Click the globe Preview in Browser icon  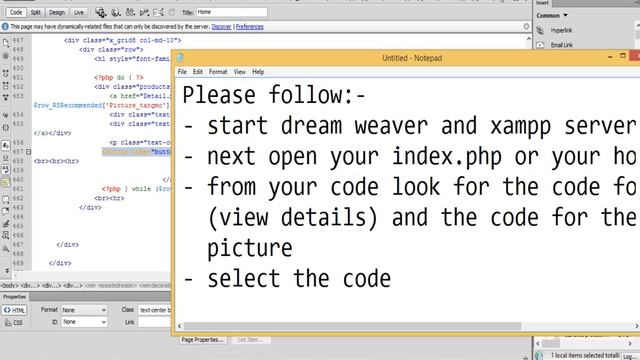[x=116, y=12]
